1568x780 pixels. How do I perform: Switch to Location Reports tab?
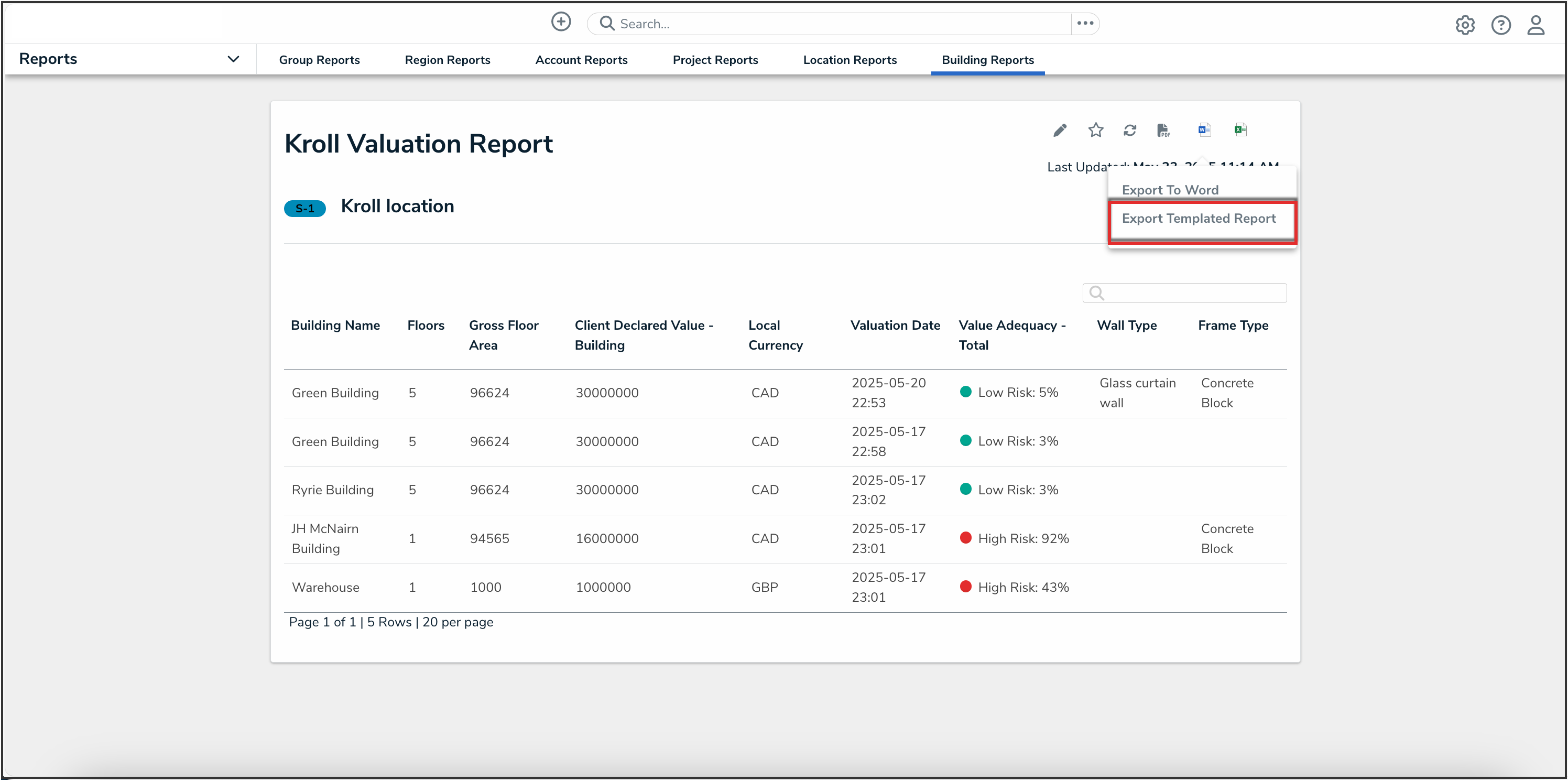(850, 60)
